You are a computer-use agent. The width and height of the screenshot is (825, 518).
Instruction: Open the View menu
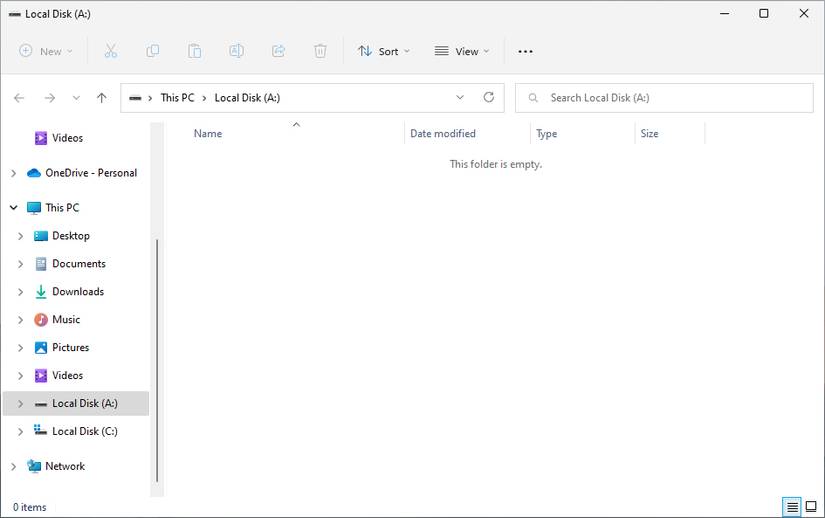point(462,51)
